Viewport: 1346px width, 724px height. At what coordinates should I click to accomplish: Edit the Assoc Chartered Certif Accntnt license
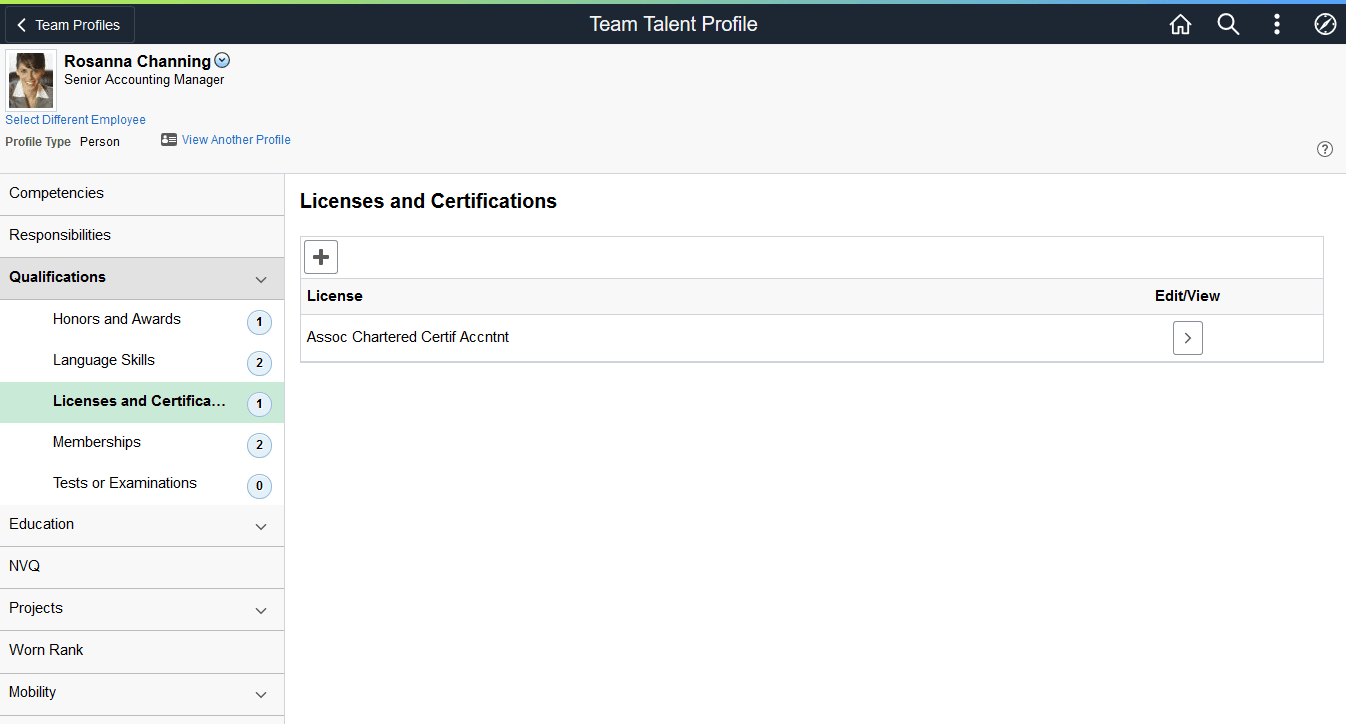pos(1187,337)
